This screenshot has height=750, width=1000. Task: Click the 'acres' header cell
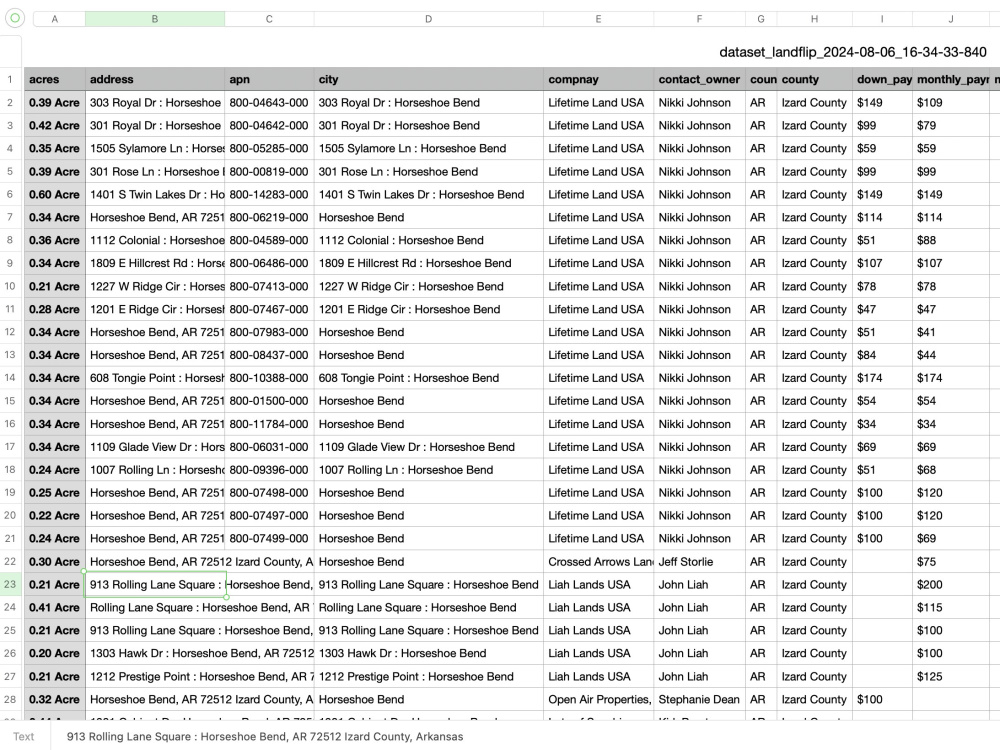click(x=55, y=80)
